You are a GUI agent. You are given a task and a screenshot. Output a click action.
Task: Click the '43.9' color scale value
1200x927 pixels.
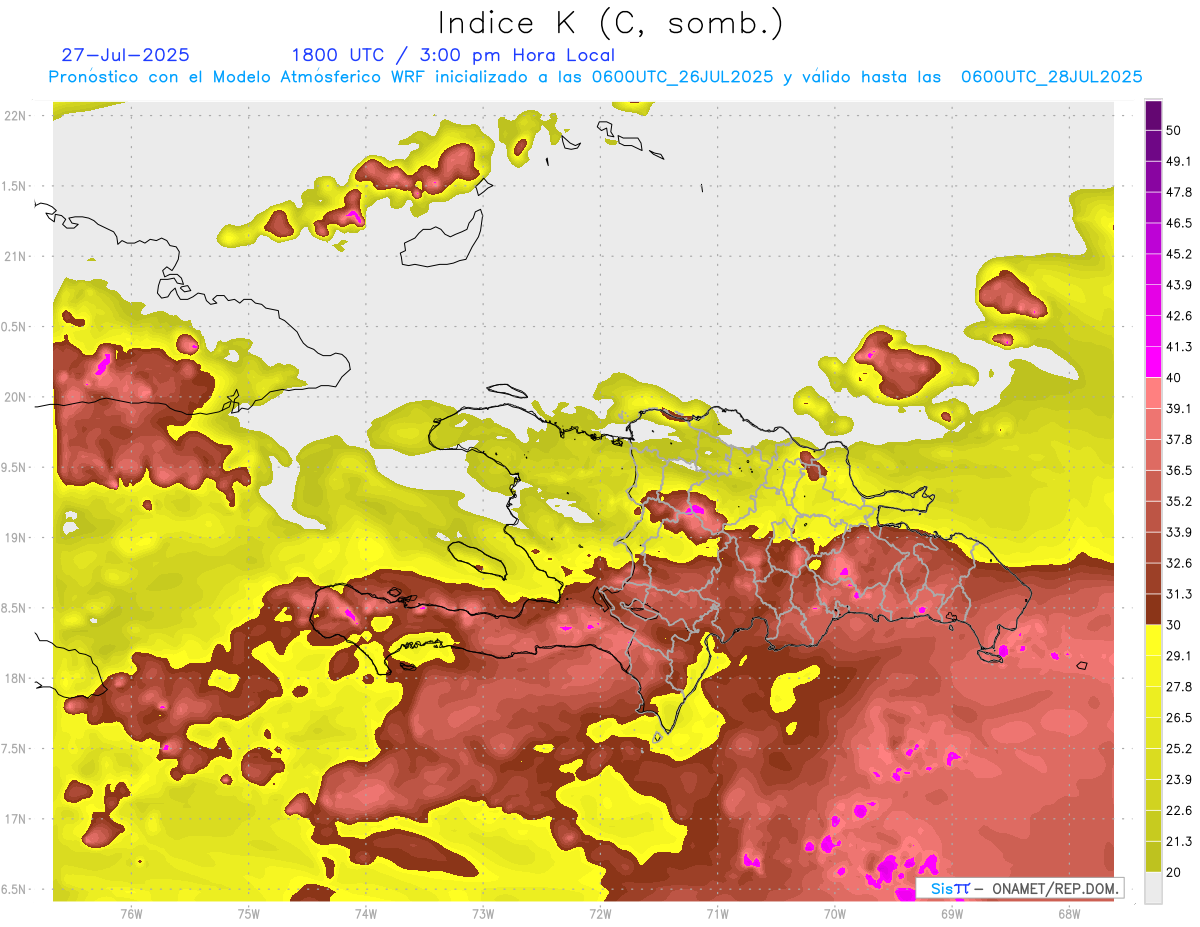click(1179, 285)
